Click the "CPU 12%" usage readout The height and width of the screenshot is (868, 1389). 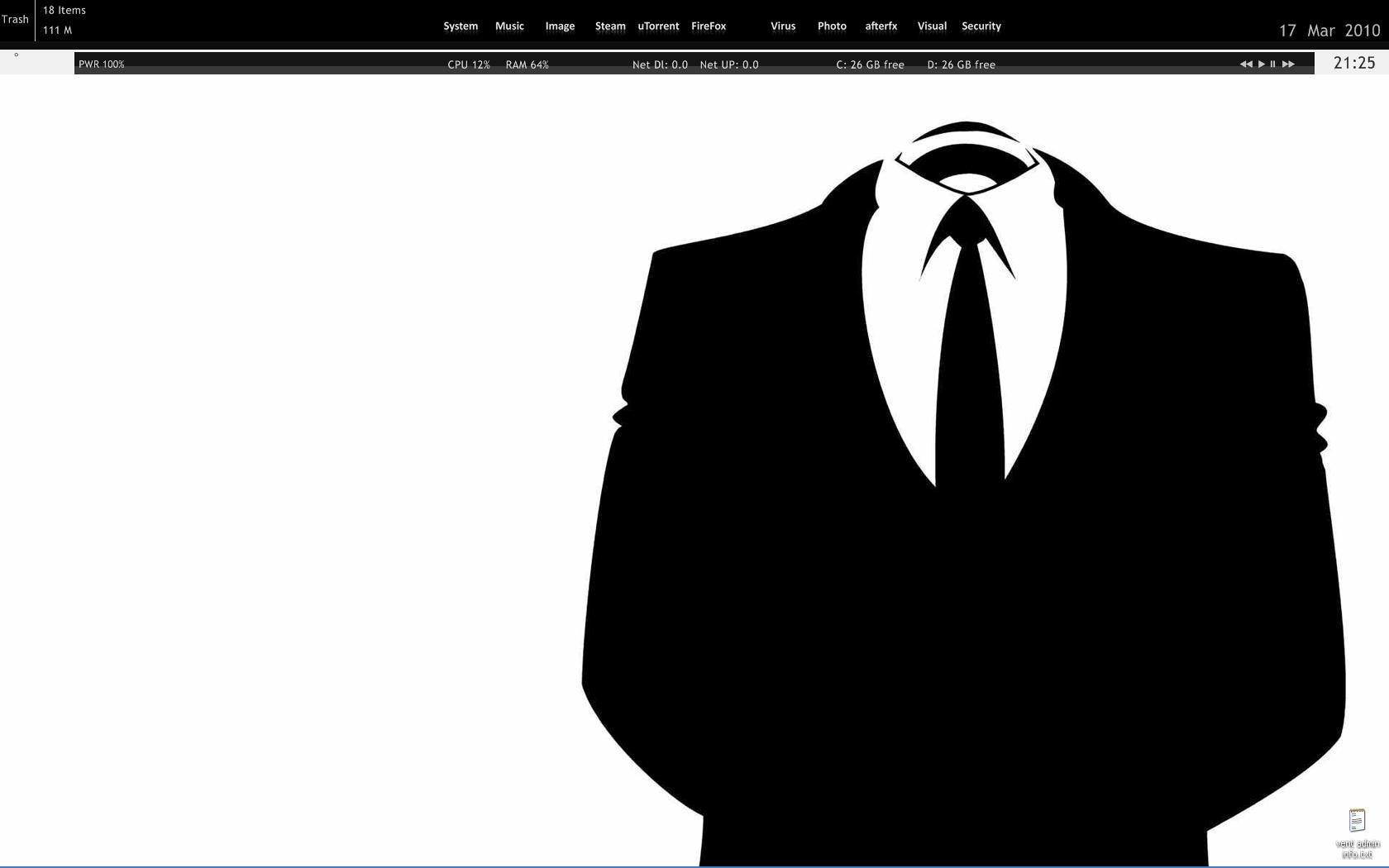469,64
